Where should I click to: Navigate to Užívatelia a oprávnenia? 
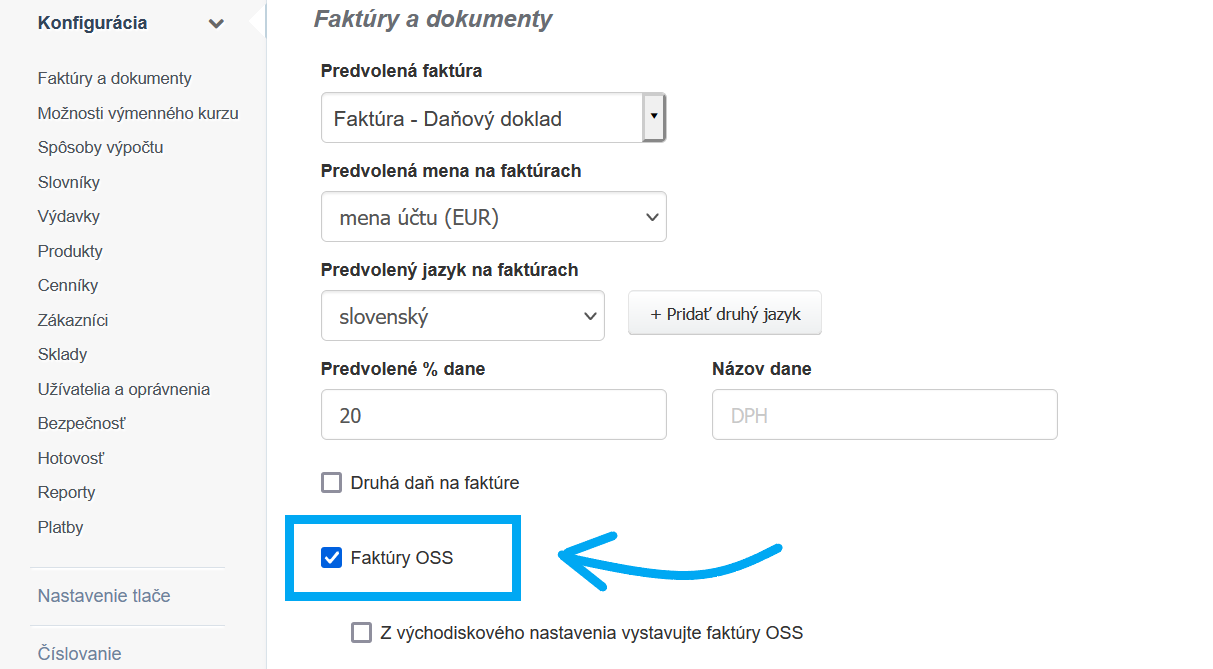tap(124, 389)
